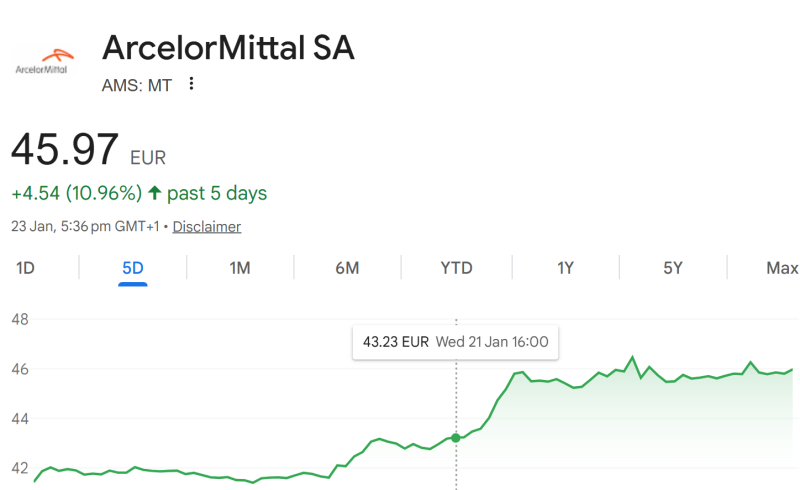Switch to the 1D chart range

pyautogui.click(x=26, y=268)
